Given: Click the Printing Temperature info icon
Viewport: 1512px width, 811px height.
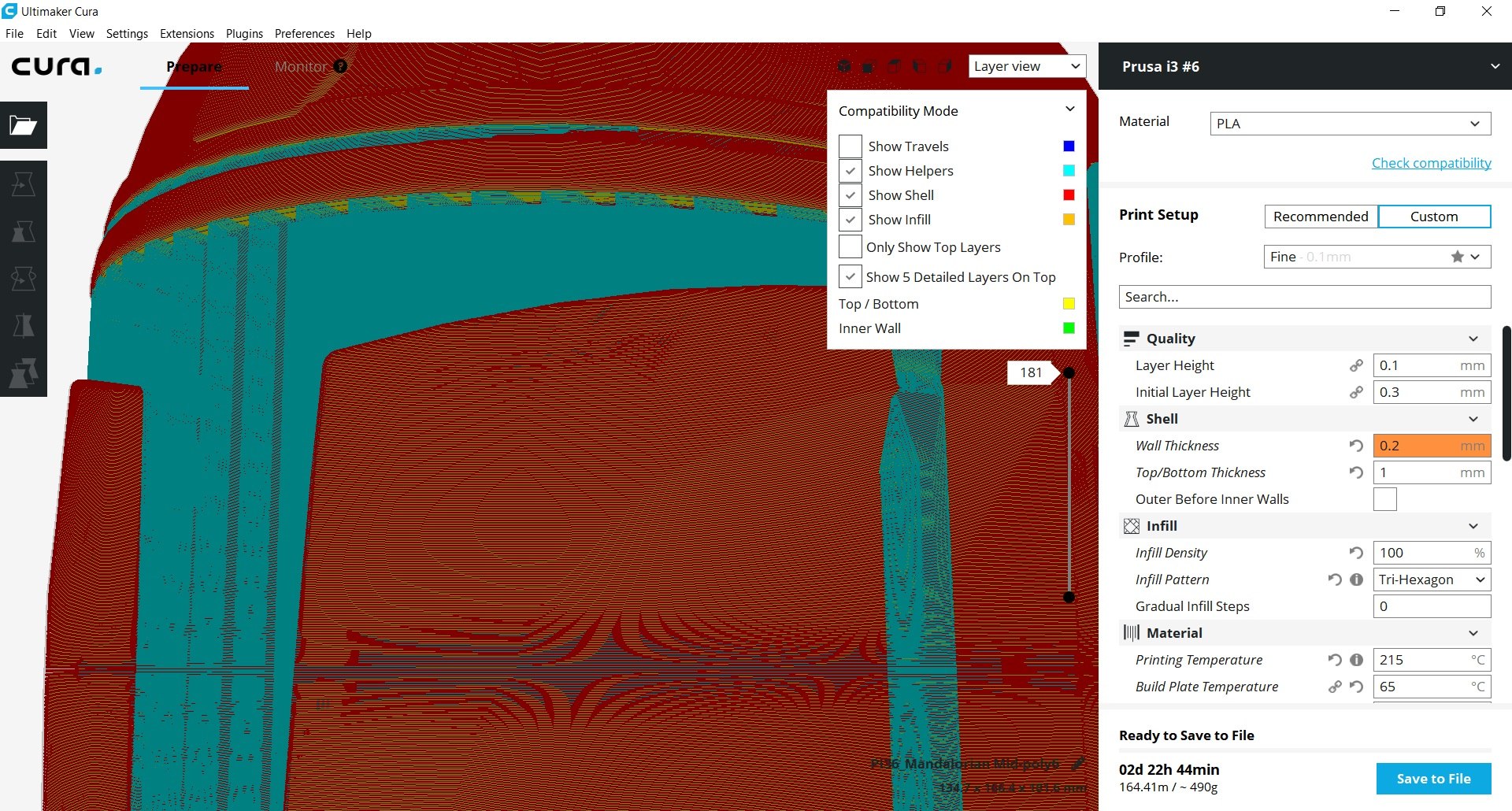Looking at the screenshot, I should [1356, 660].
